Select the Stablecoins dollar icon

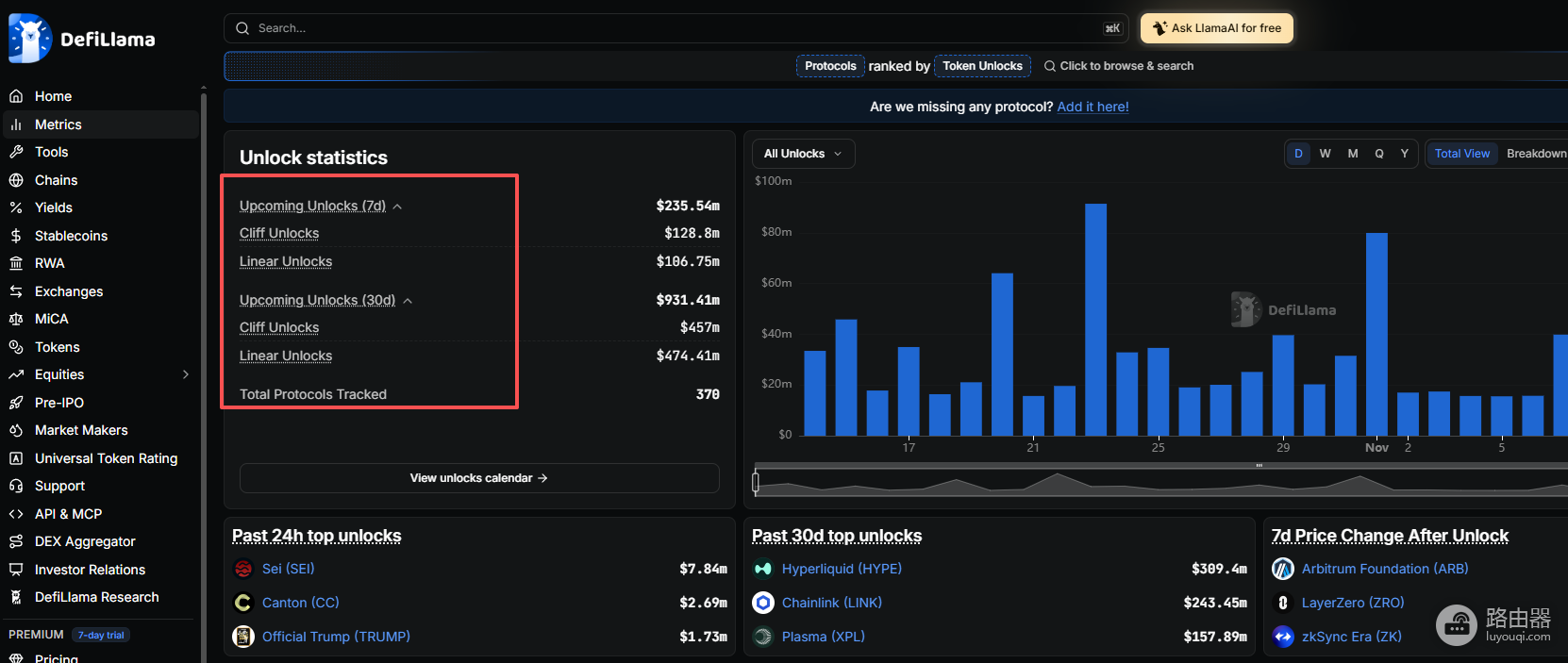(x=16, y=236)
